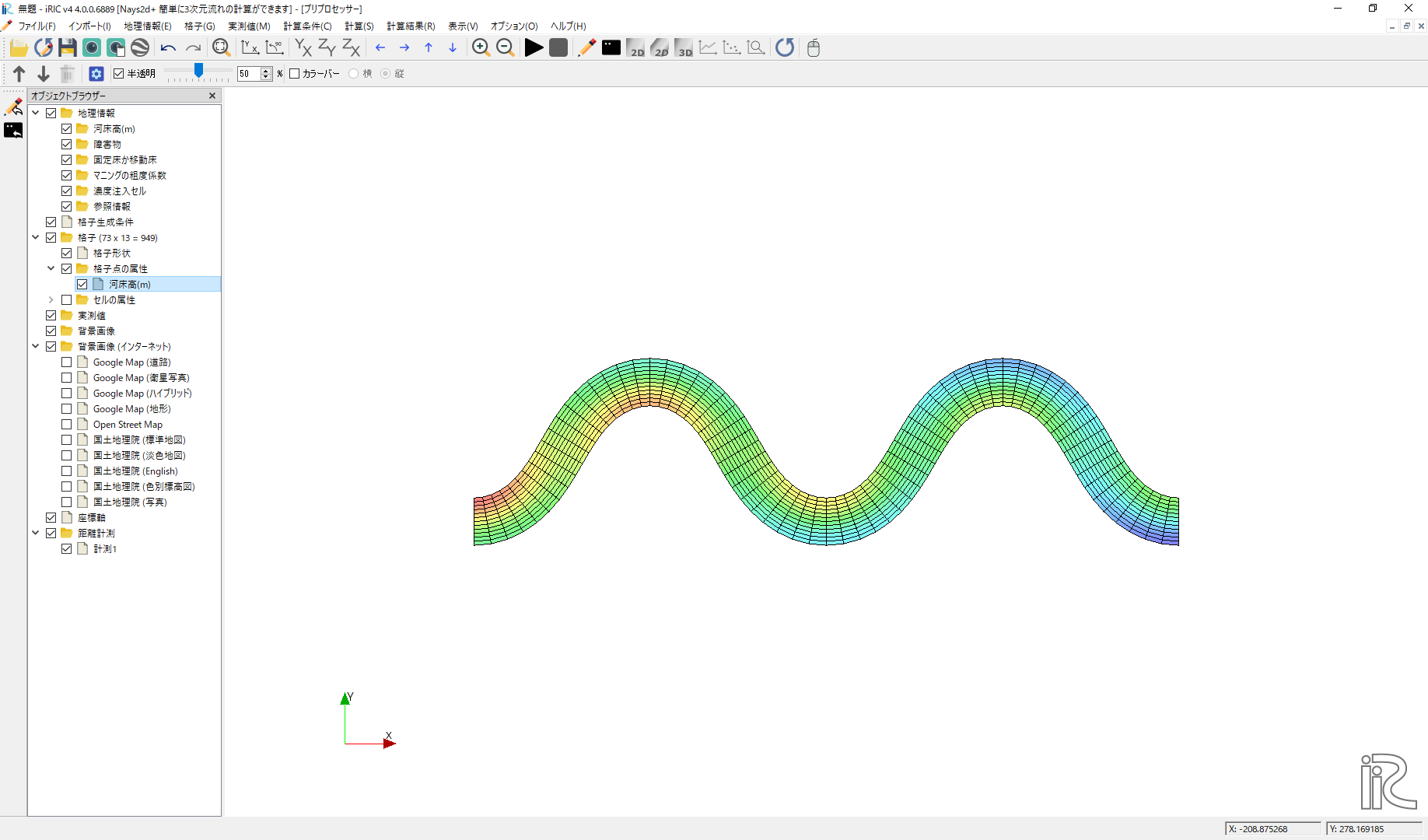Screen dimensions: 1428x840
Task: Click the reset rotation icon
Action: tap(250, 48)
